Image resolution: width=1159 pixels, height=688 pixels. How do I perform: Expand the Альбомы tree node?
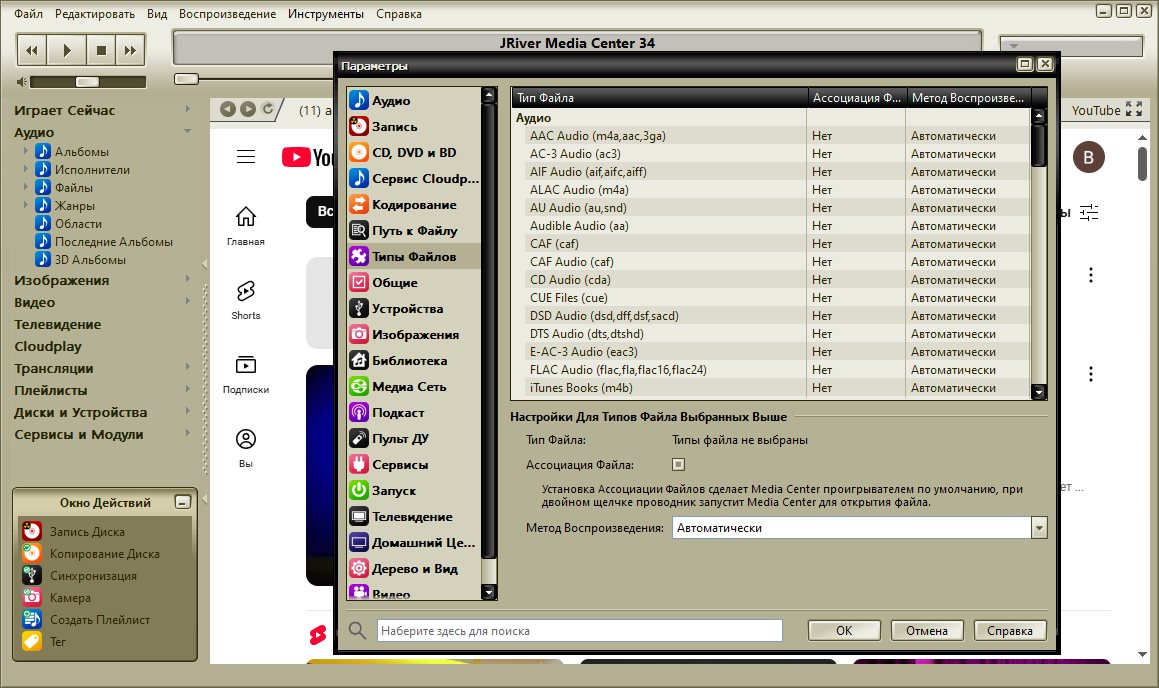[26, 152]
